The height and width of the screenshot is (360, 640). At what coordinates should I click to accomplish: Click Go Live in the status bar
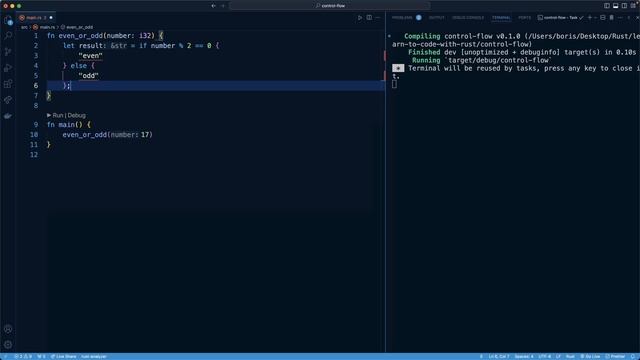click(590, 356)
